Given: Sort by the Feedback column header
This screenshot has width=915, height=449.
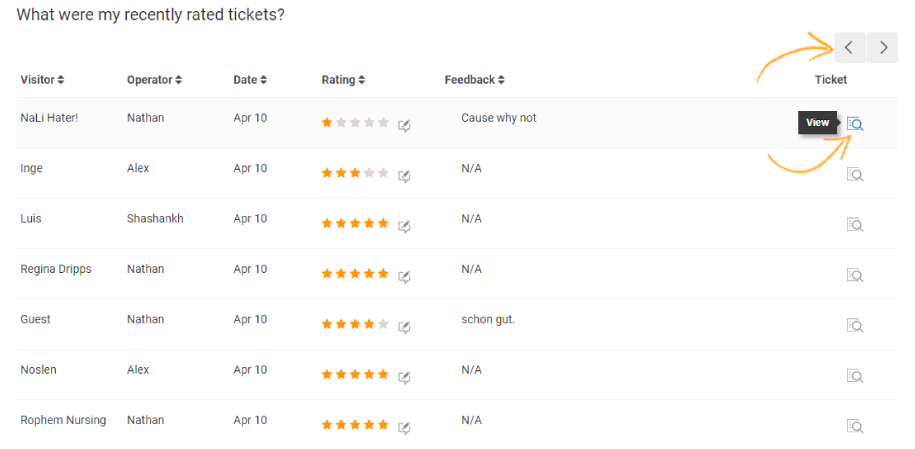Looking at the screenshot, I should click(x=474, y=80).
